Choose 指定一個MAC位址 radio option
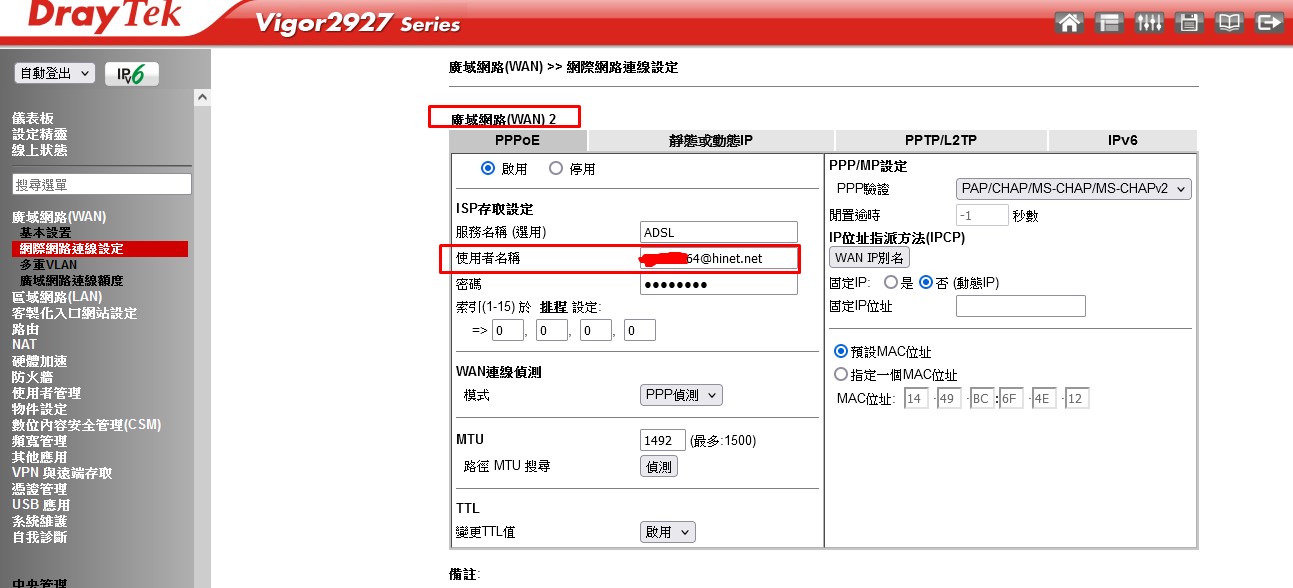This screenshot has height=588, width=1293. [x=840, y=374]
